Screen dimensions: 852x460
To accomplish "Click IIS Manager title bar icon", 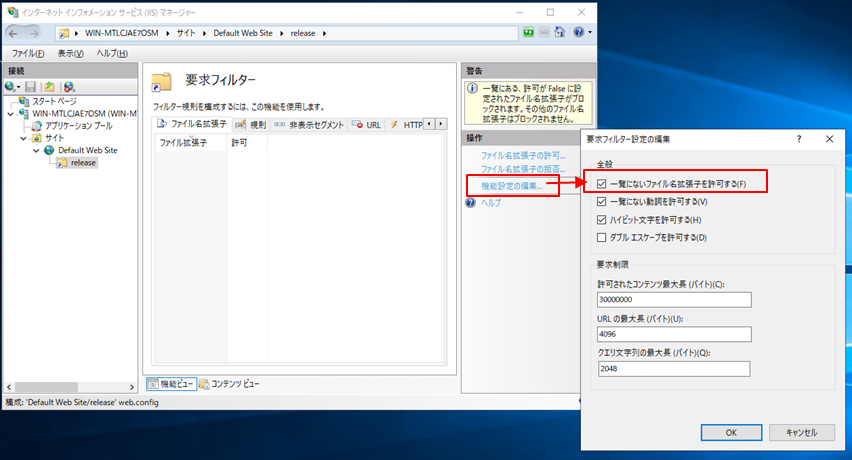I will pos(12,12).
